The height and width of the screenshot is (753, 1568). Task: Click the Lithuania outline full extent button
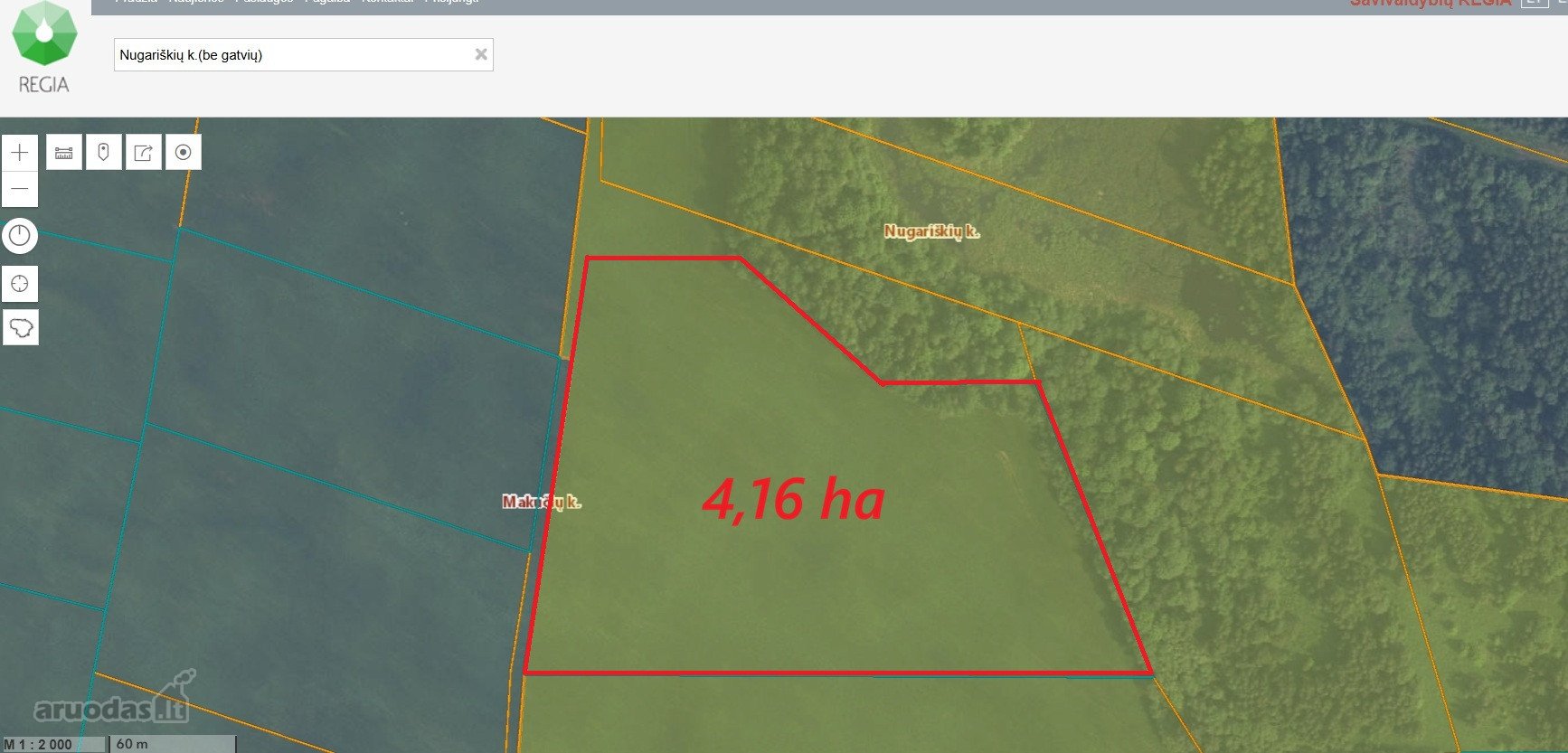click(x=20, y=326)
